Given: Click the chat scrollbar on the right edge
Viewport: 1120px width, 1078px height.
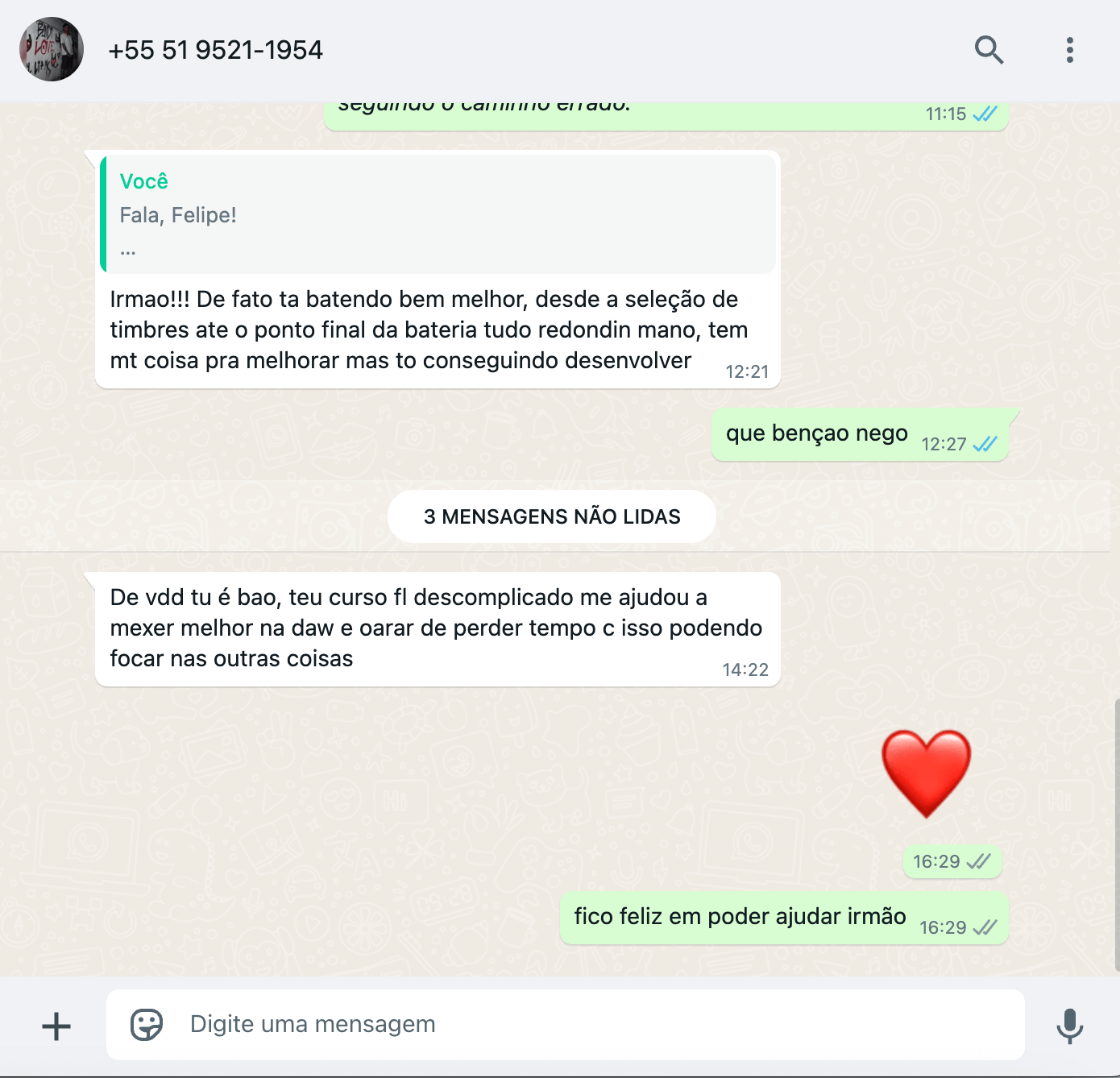Looking at the screenshot, I should click(1117, 834).
